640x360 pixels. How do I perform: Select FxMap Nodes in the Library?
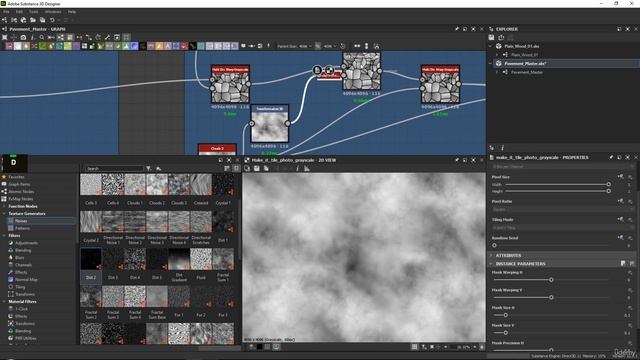tap(21, 199)
